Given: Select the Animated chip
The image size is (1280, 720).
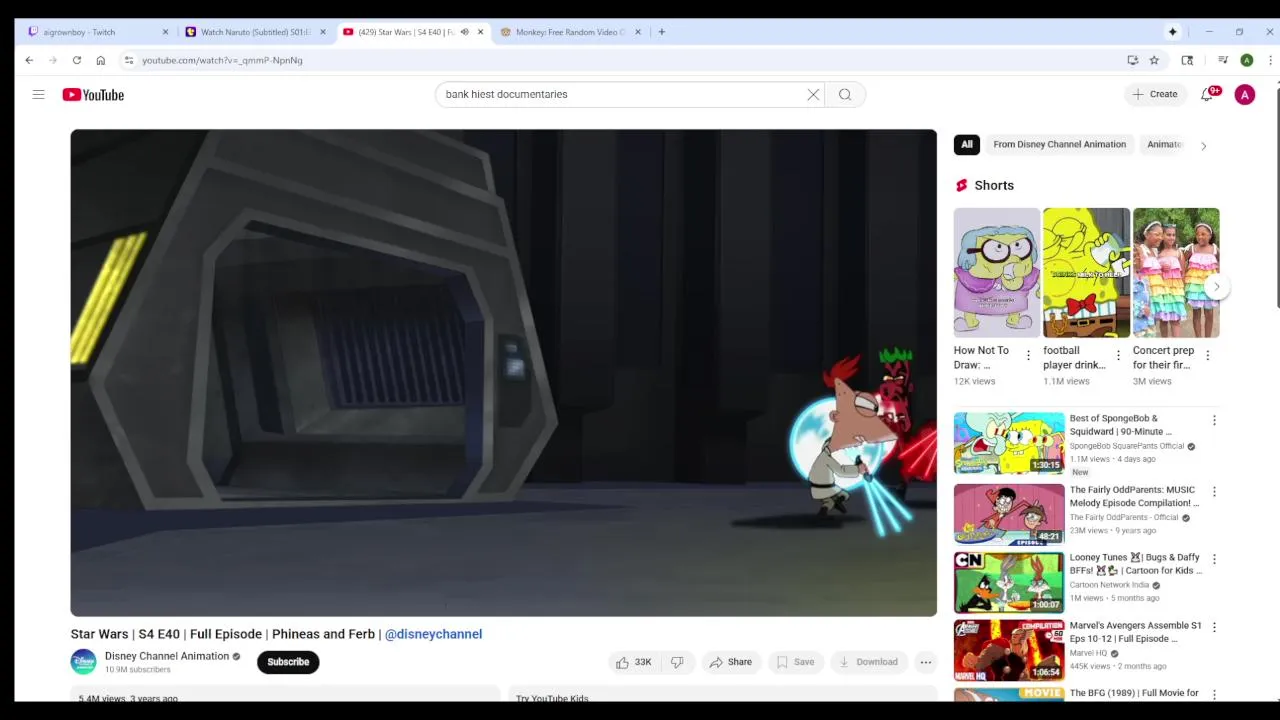Looking at the screenshot, I should pyautogui.click(x=1164, y=145).
